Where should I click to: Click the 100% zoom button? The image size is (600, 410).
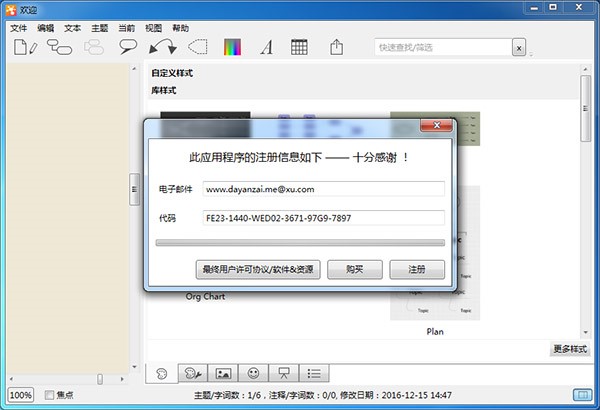tap(21, 395)
